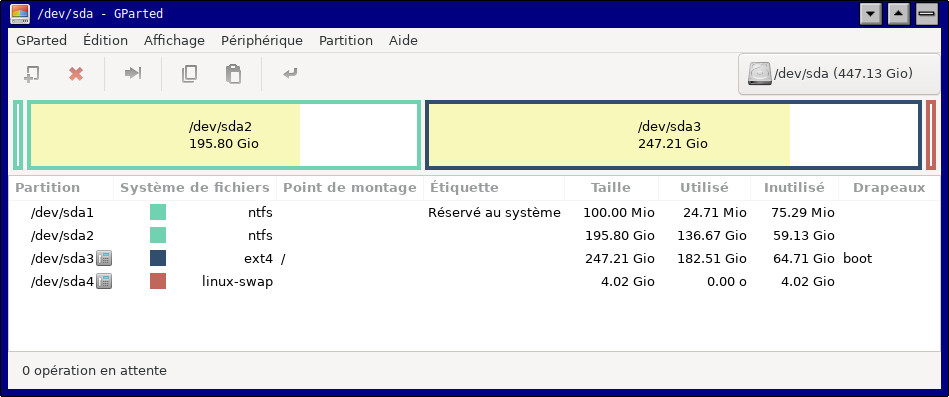Click the up-arrow title bar button

[x=899, y=13]
